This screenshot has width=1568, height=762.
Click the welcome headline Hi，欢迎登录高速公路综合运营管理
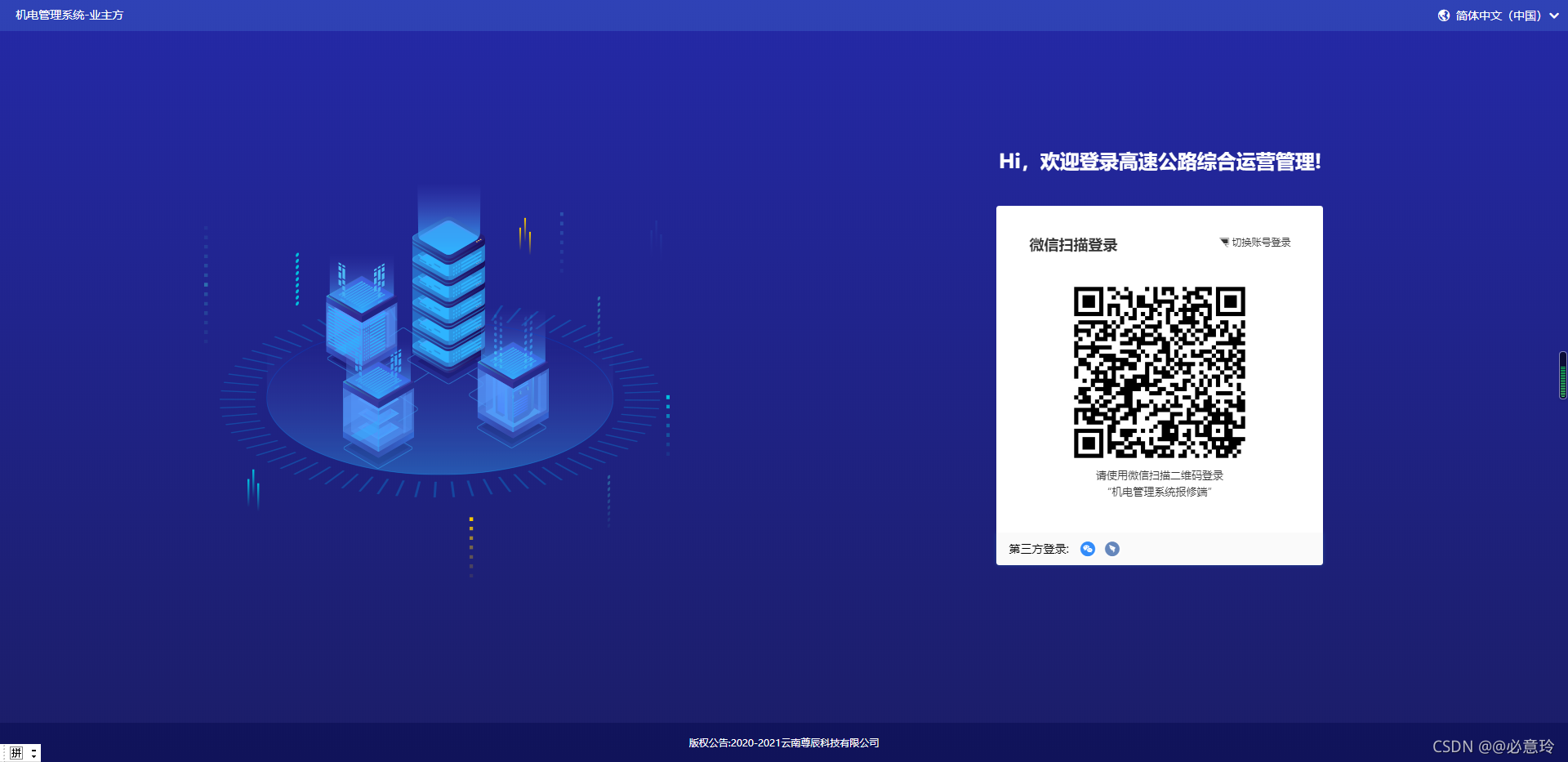coord(1160,162)
